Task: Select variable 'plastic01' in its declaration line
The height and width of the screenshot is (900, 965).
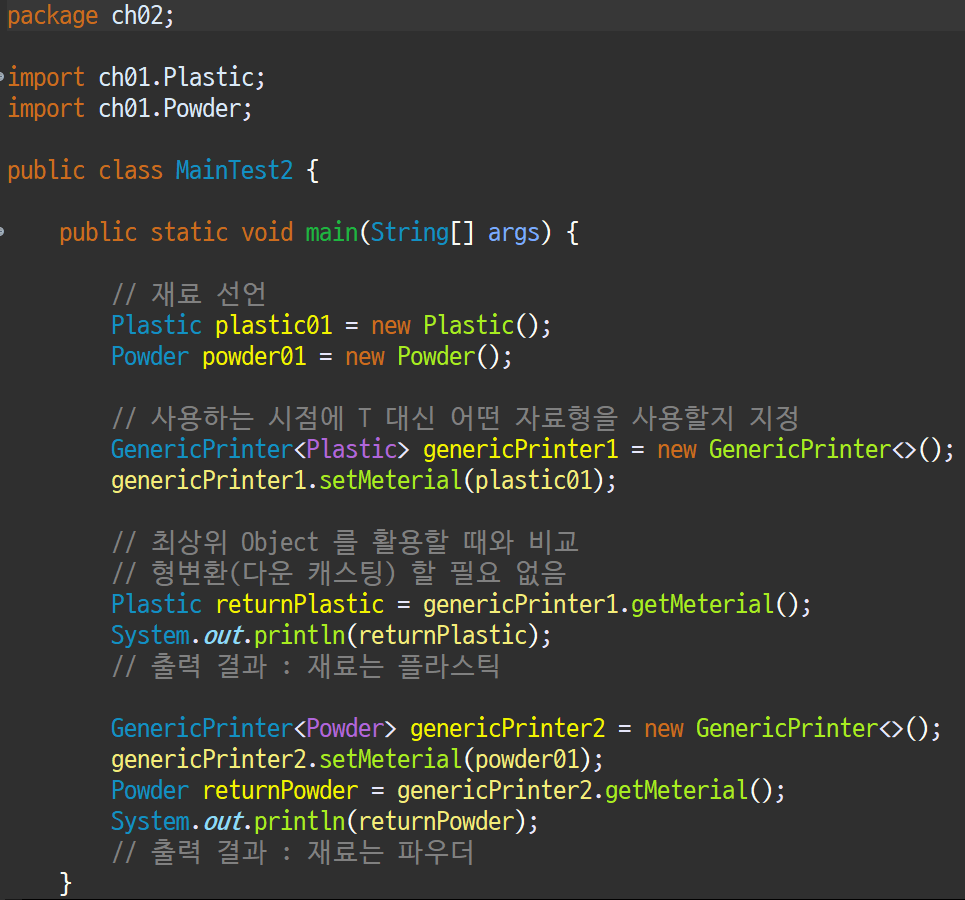Action: pyautogui.click(x=273, y=325)
